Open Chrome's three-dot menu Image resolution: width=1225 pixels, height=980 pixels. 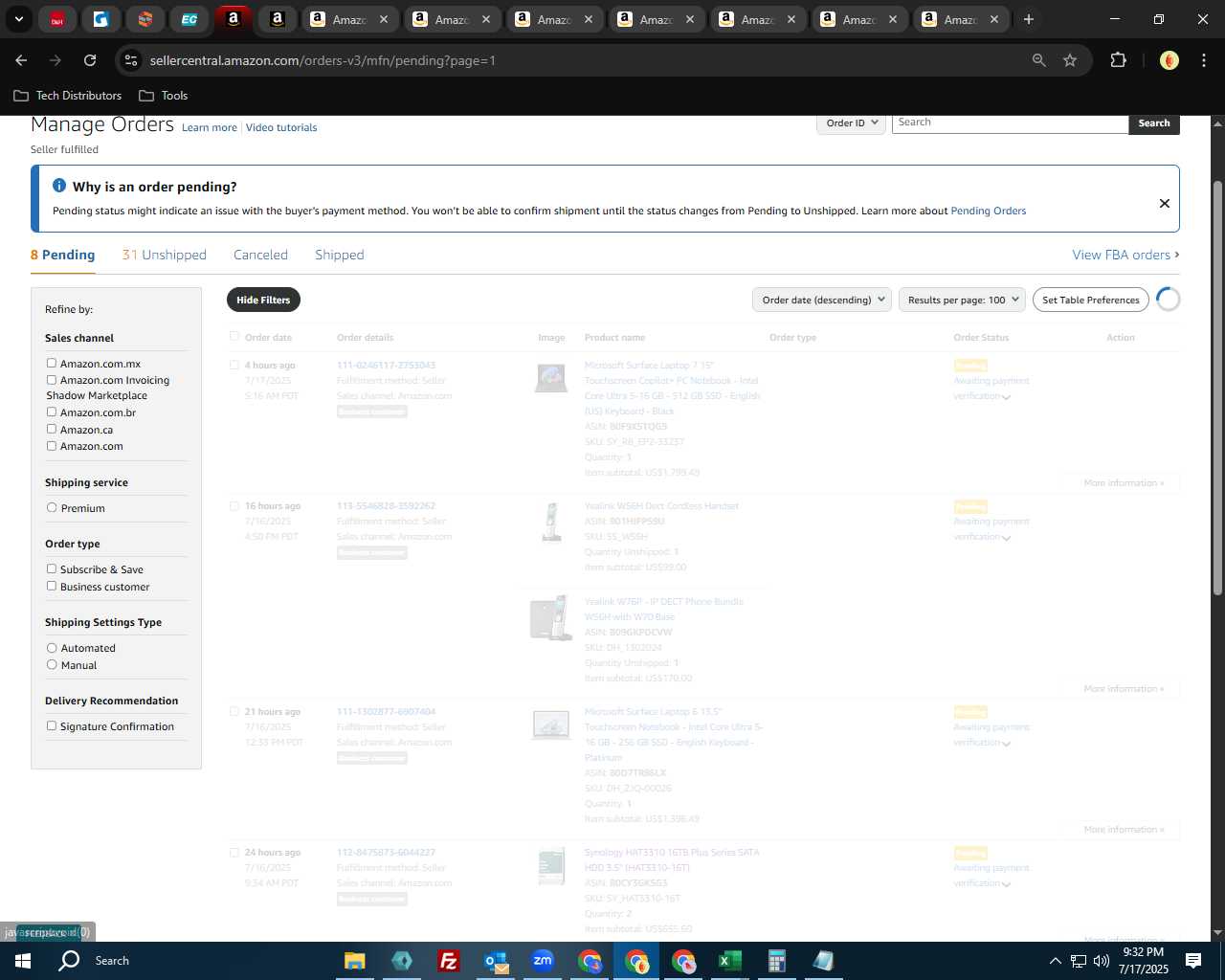click(1202, 60)
